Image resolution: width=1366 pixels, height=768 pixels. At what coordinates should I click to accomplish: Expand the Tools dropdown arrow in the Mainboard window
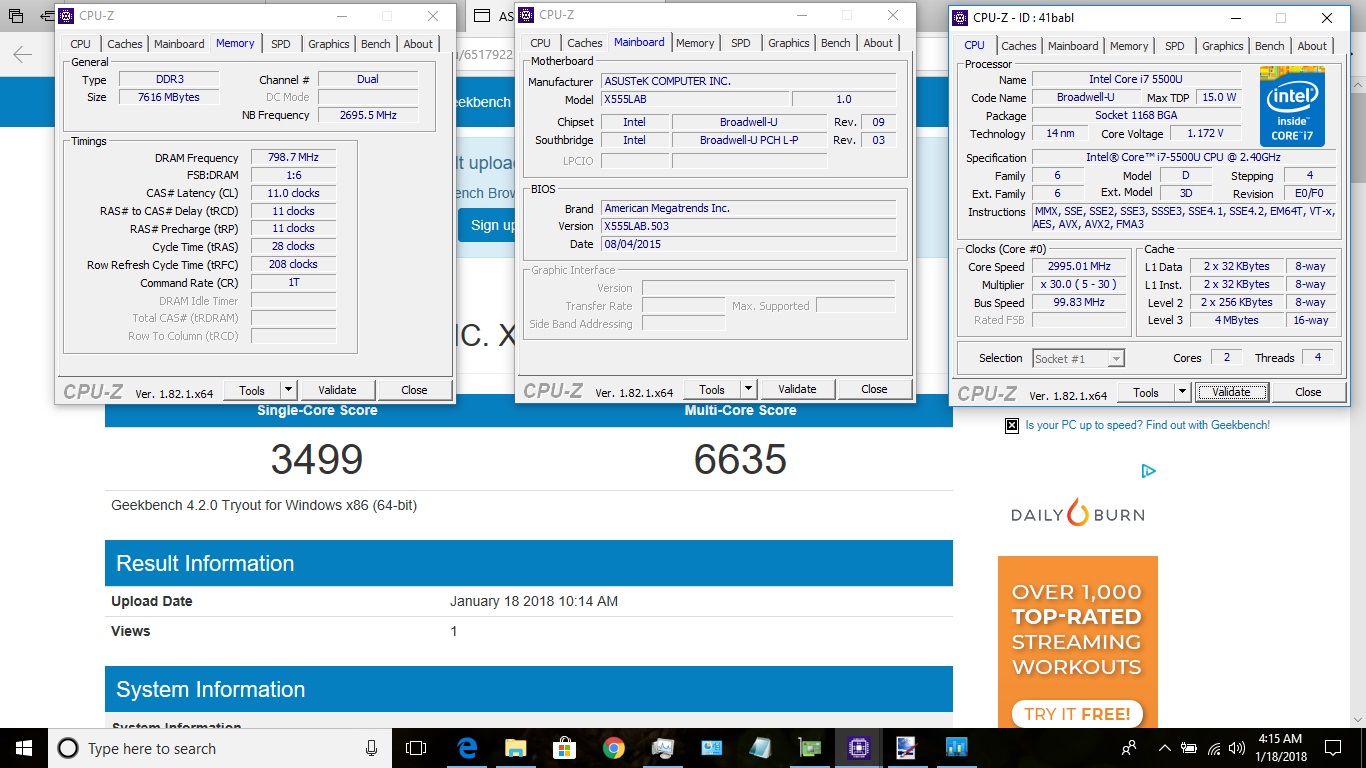coord(749,389)
